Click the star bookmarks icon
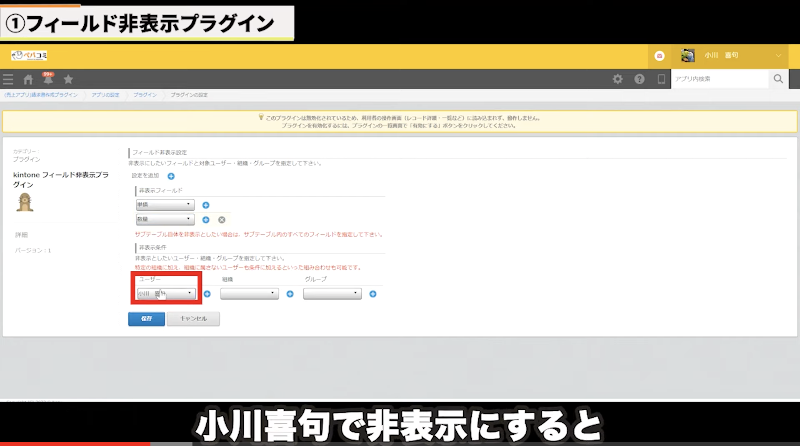 click(x=68, y=79)
